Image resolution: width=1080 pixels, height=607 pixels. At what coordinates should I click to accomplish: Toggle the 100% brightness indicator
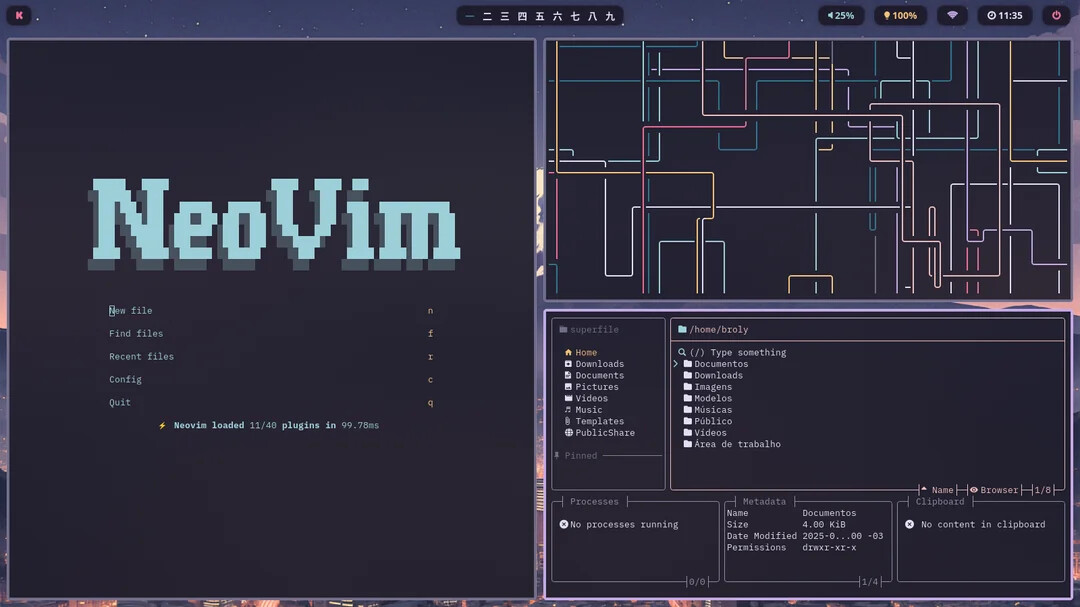click(899, 16)
